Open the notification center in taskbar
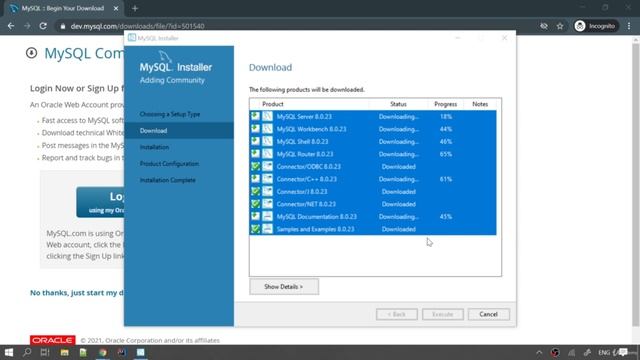This screenshot has width=640, height=360. point(623,352)
